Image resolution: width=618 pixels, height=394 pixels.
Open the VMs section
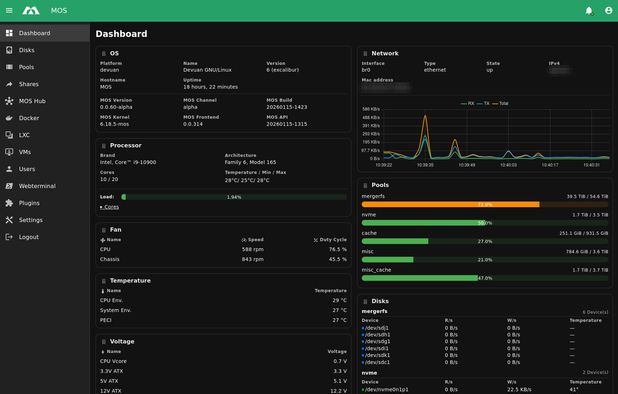(x=45, y=152)
